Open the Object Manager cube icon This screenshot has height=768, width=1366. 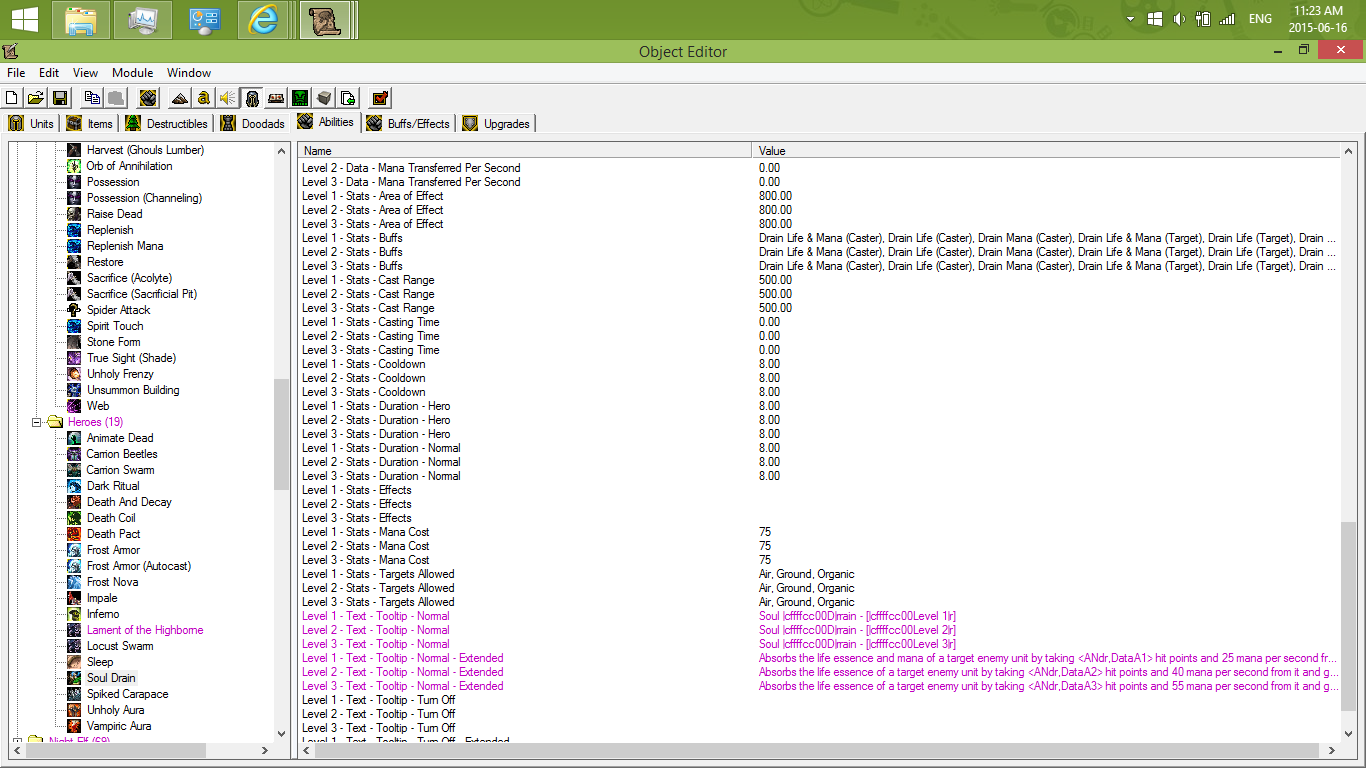324,98
